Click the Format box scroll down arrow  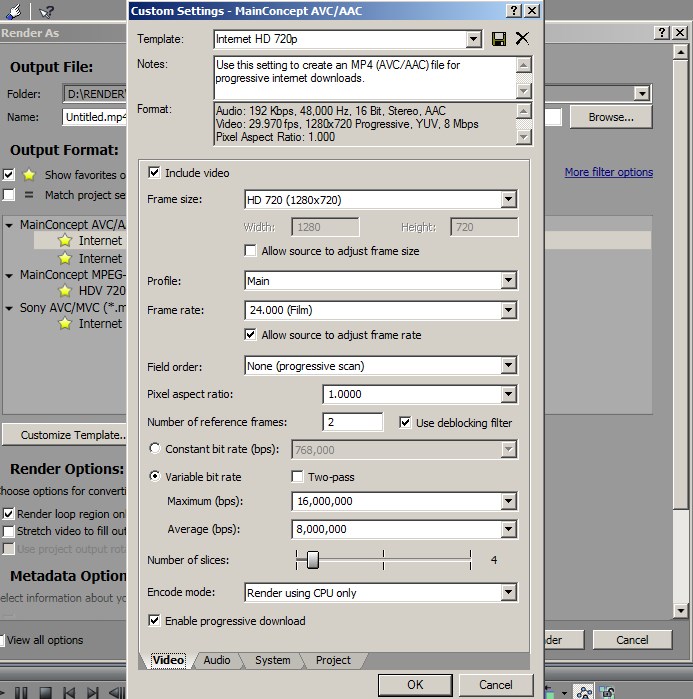(524, 137)
